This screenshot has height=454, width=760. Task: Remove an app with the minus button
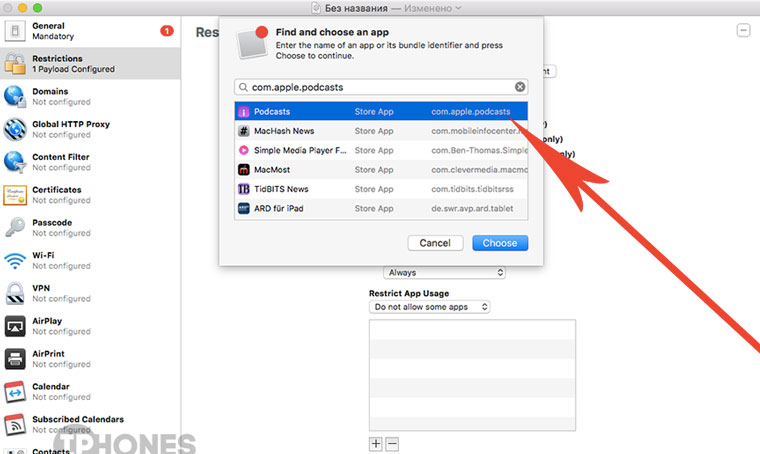392,444
